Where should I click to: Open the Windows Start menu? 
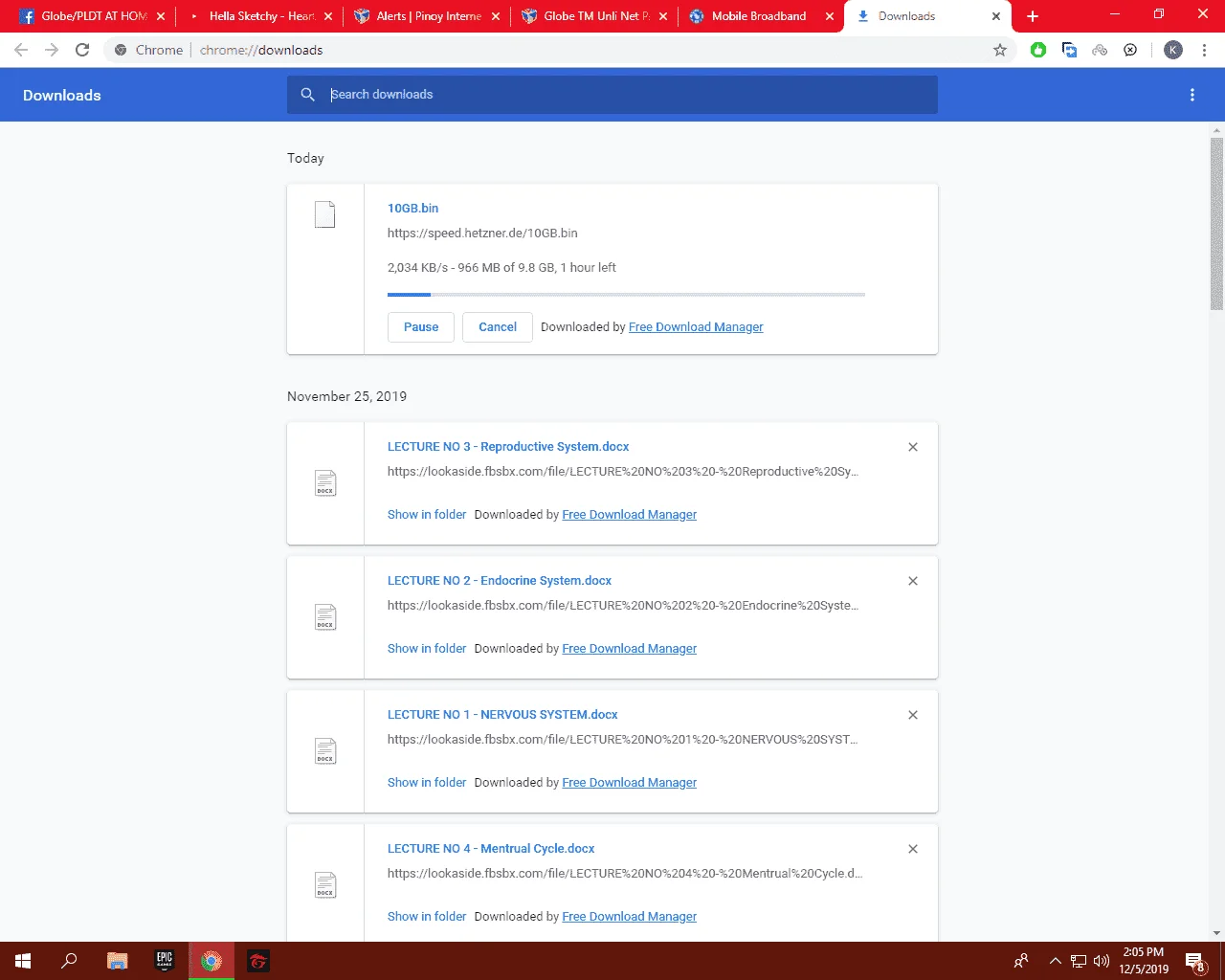23,961
